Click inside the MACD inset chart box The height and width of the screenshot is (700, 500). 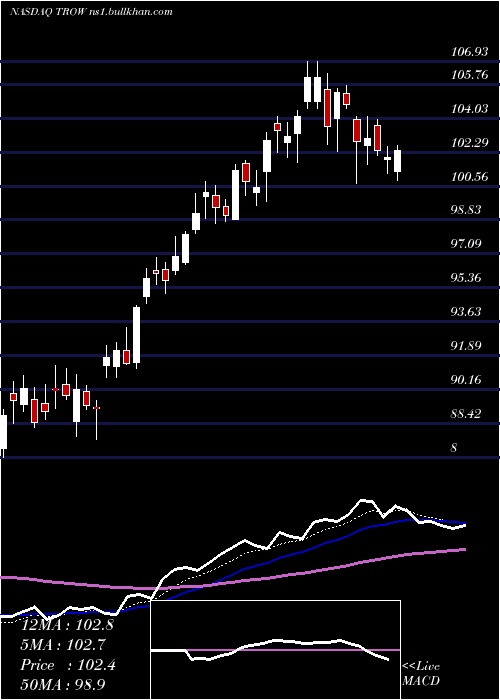click(x=275, y=650)
